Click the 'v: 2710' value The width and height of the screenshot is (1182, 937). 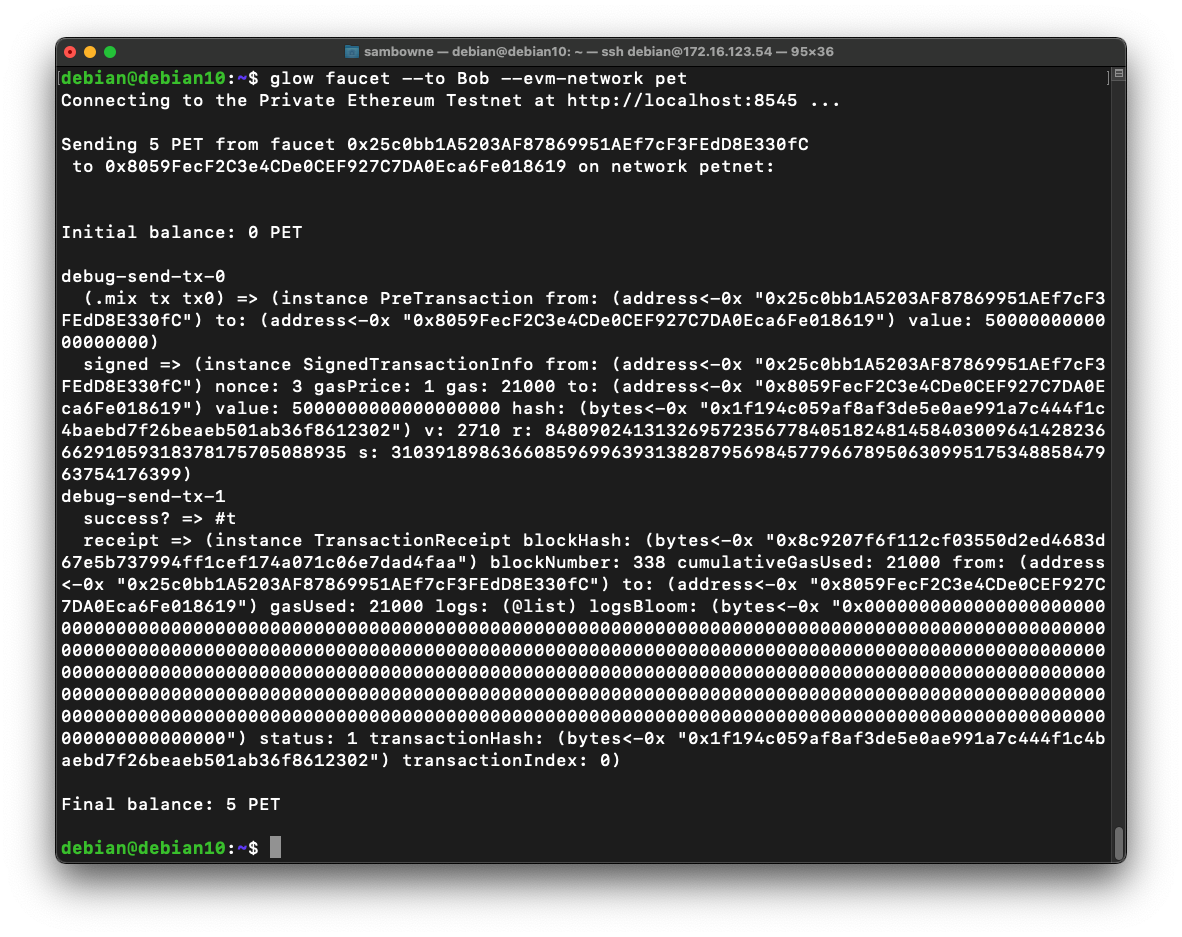[x=462, y=430]
